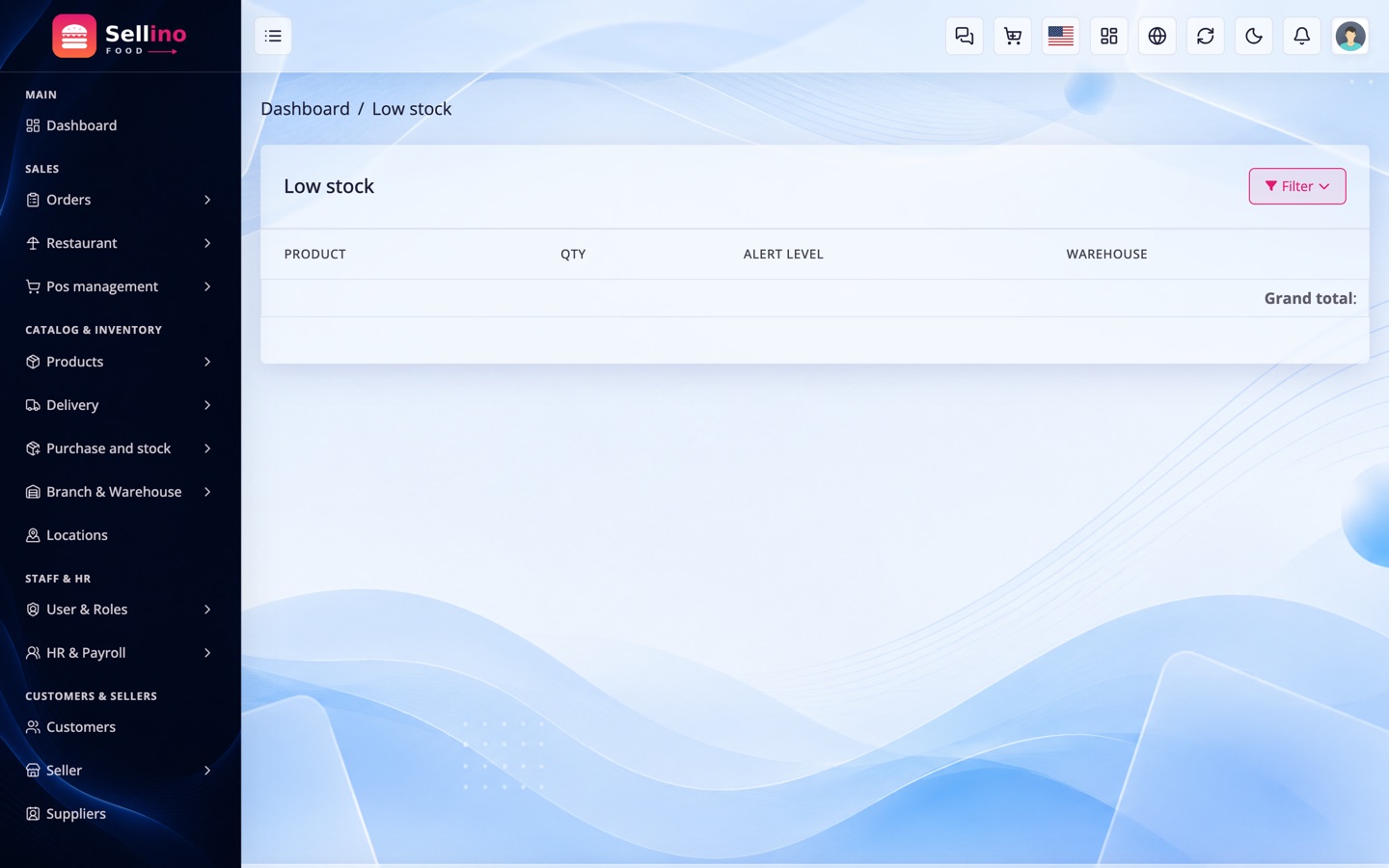1389x868 pixels.
Task: Expand the HR & Payroll menu
Action: coord(120,653)
